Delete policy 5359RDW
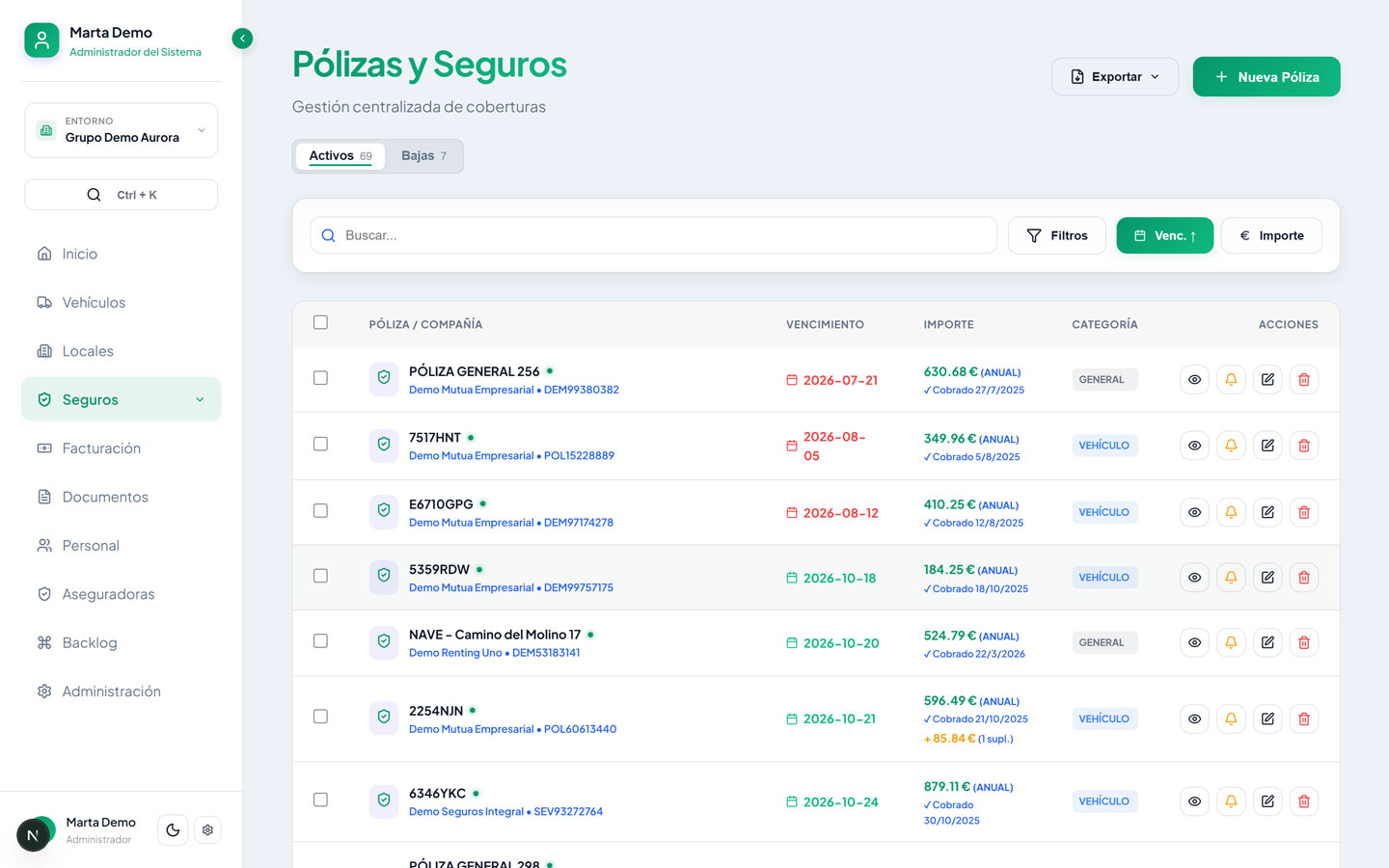 pyautogui.click(x=1304, y=578)
